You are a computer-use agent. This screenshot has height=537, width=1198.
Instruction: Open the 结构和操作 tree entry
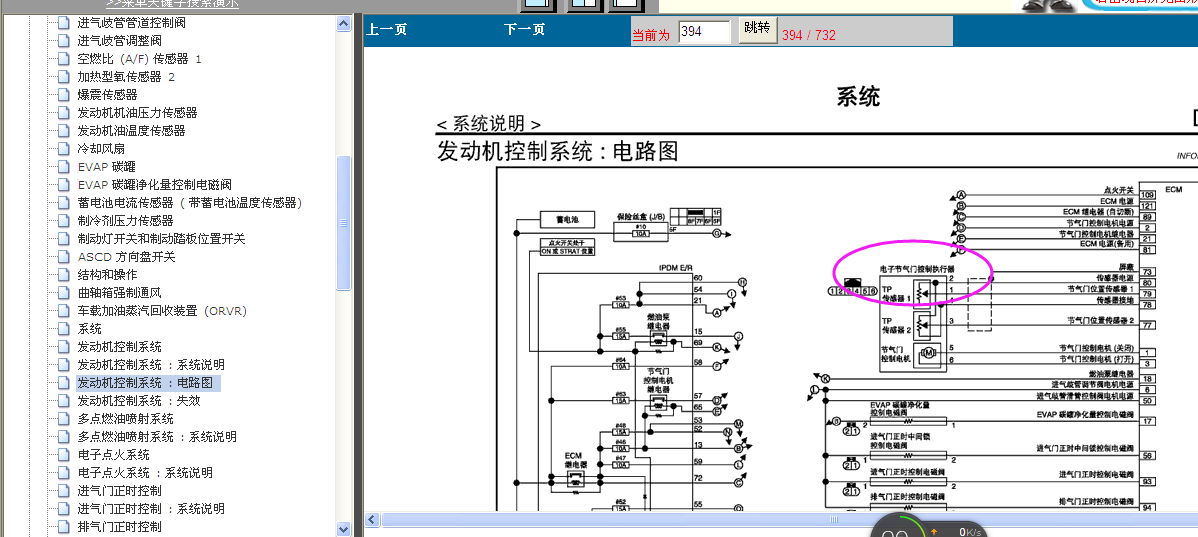click(x=108, y=275)
